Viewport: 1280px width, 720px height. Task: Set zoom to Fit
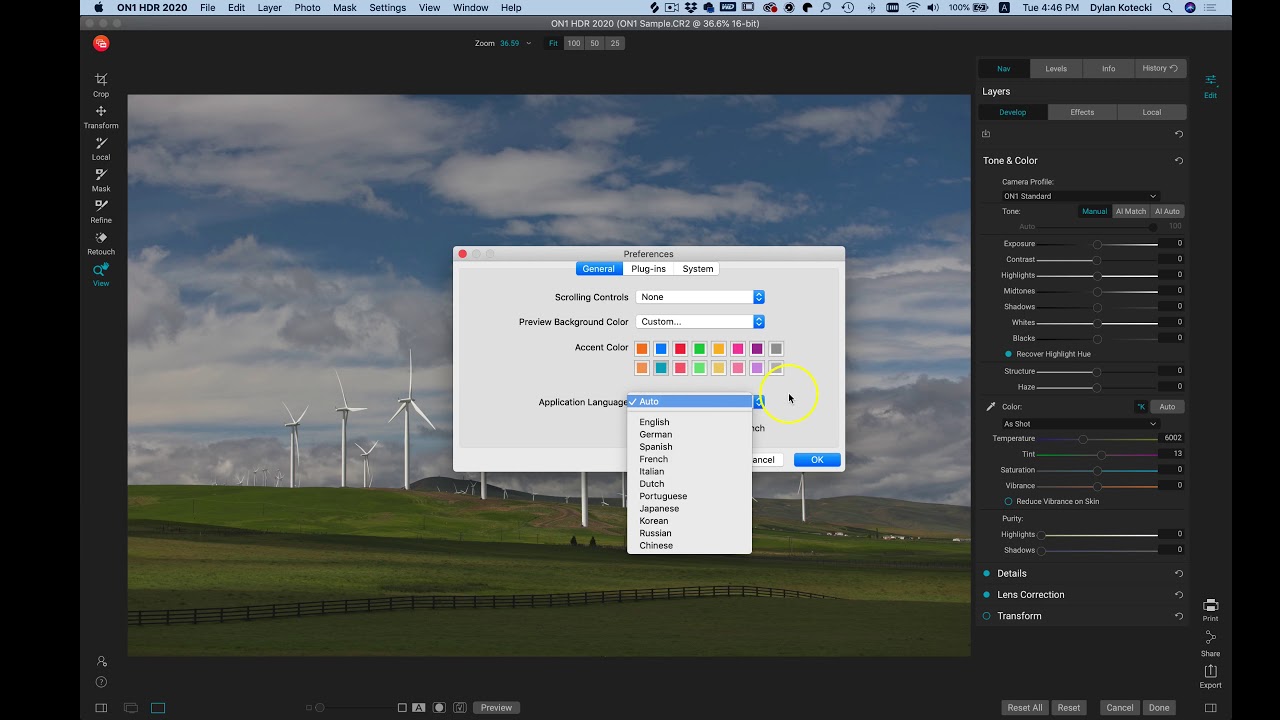tap(553, 43)
